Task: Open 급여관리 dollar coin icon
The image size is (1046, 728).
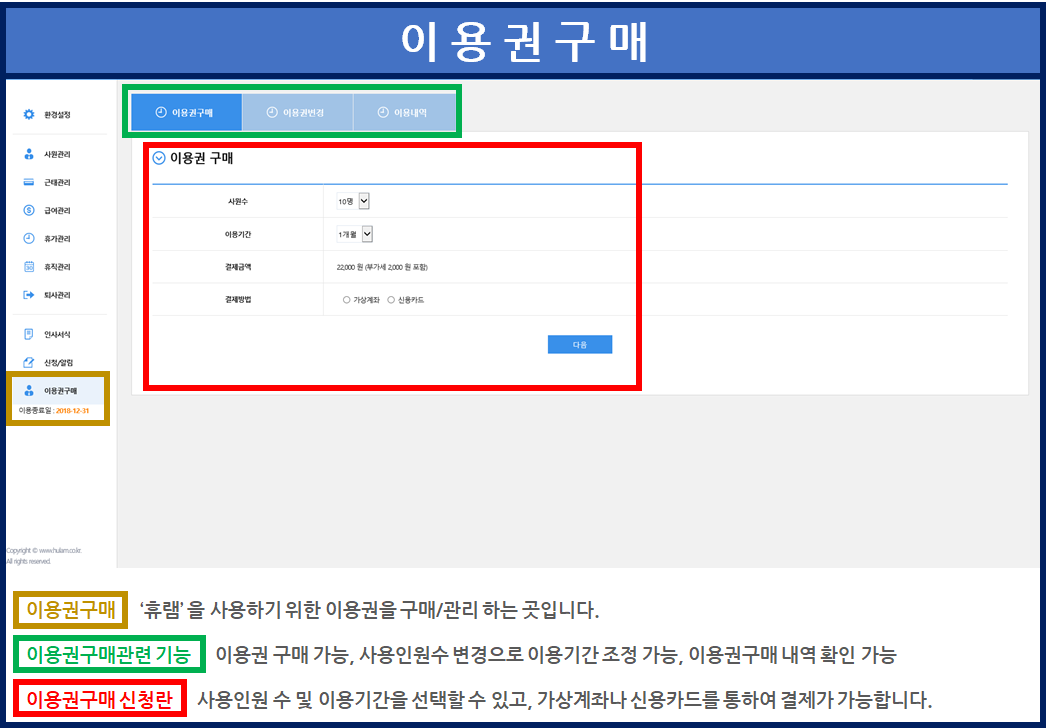Action: pos(29,211)
